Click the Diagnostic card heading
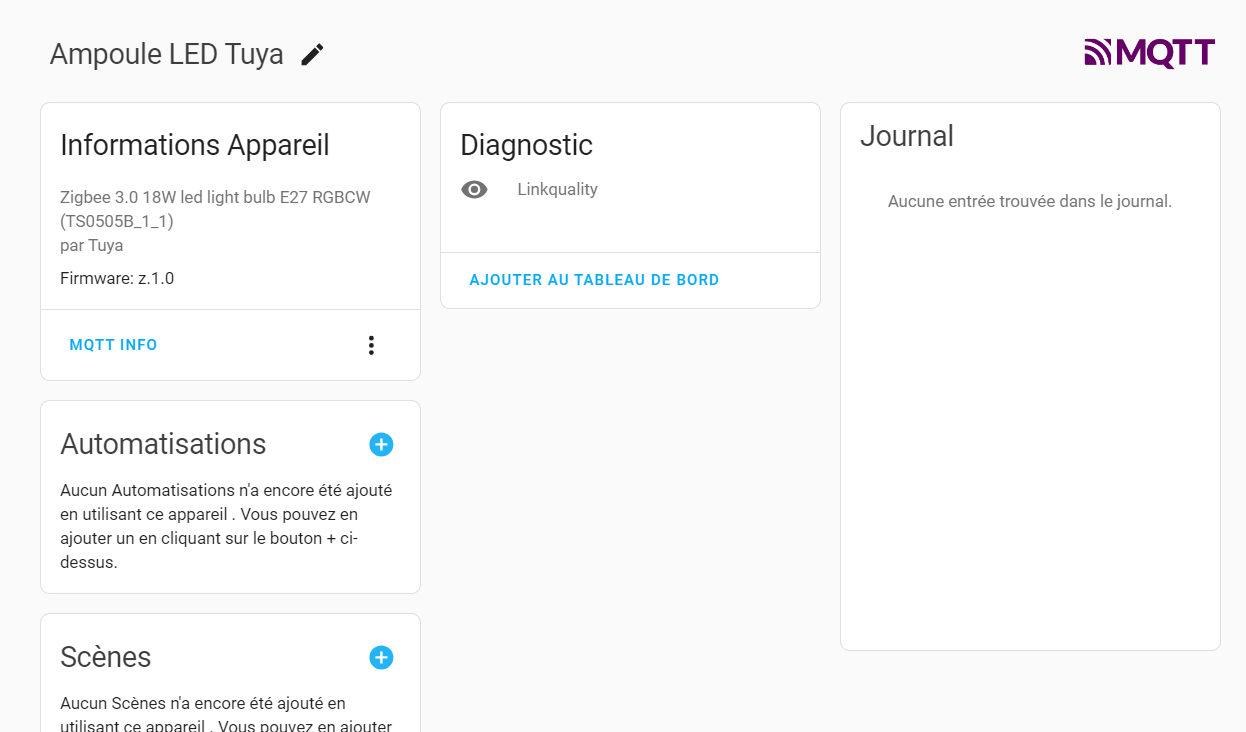Screen dimensions: 1246x732 tap(526, 145)
